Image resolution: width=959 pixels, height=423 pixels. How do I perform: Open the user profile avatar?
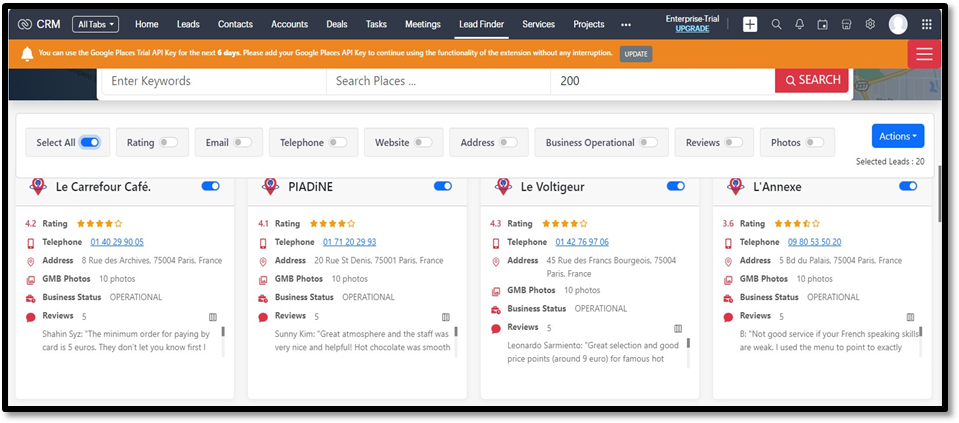click(898, 24)
